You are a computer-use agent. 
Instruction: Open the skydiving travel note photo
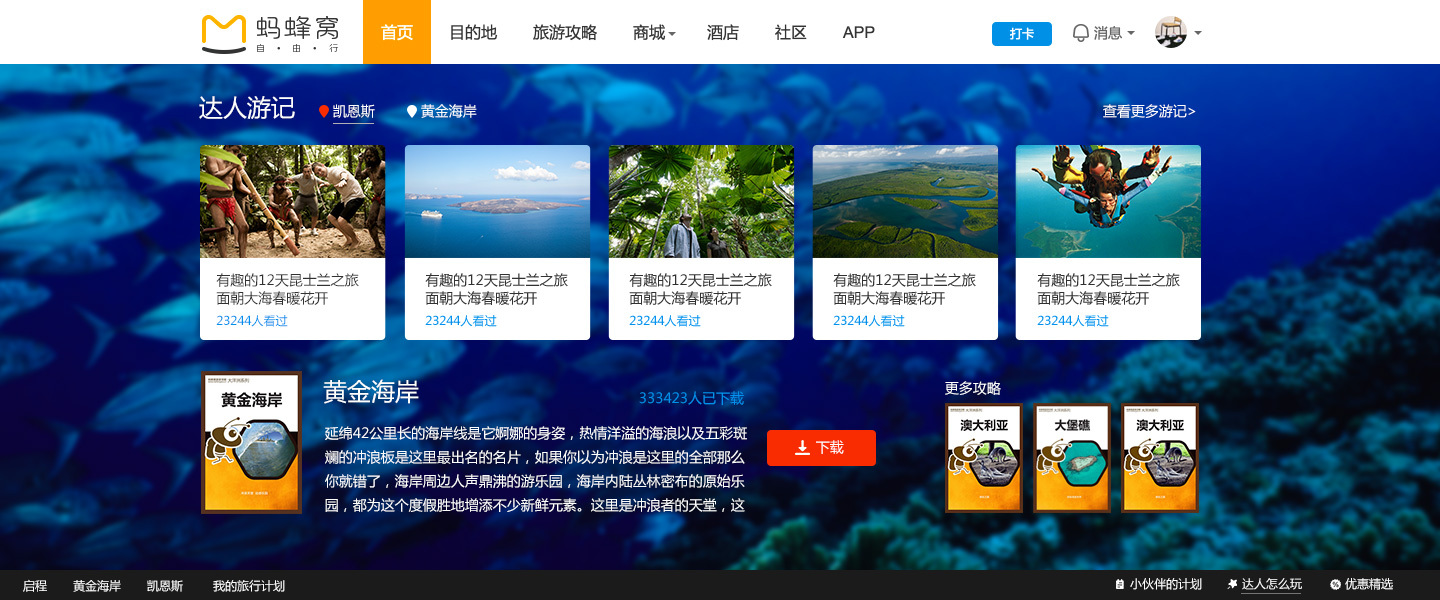coord(1108,202)
